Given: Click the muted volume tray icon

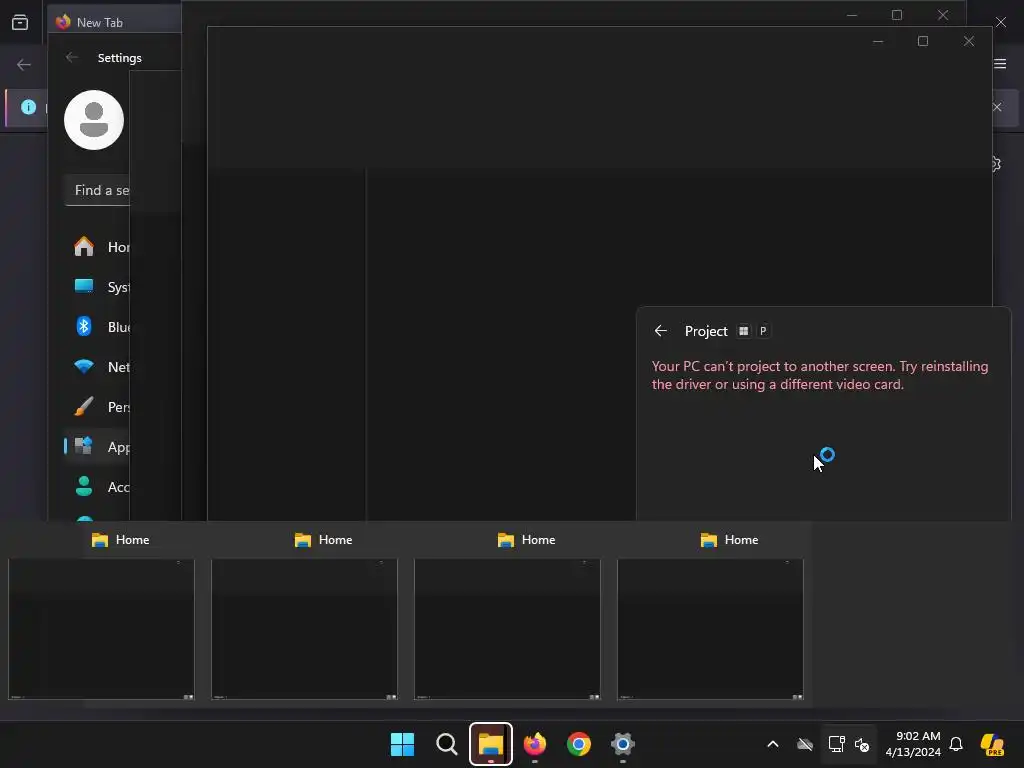Looking at the screenshot, I should (x=862, y=744).
